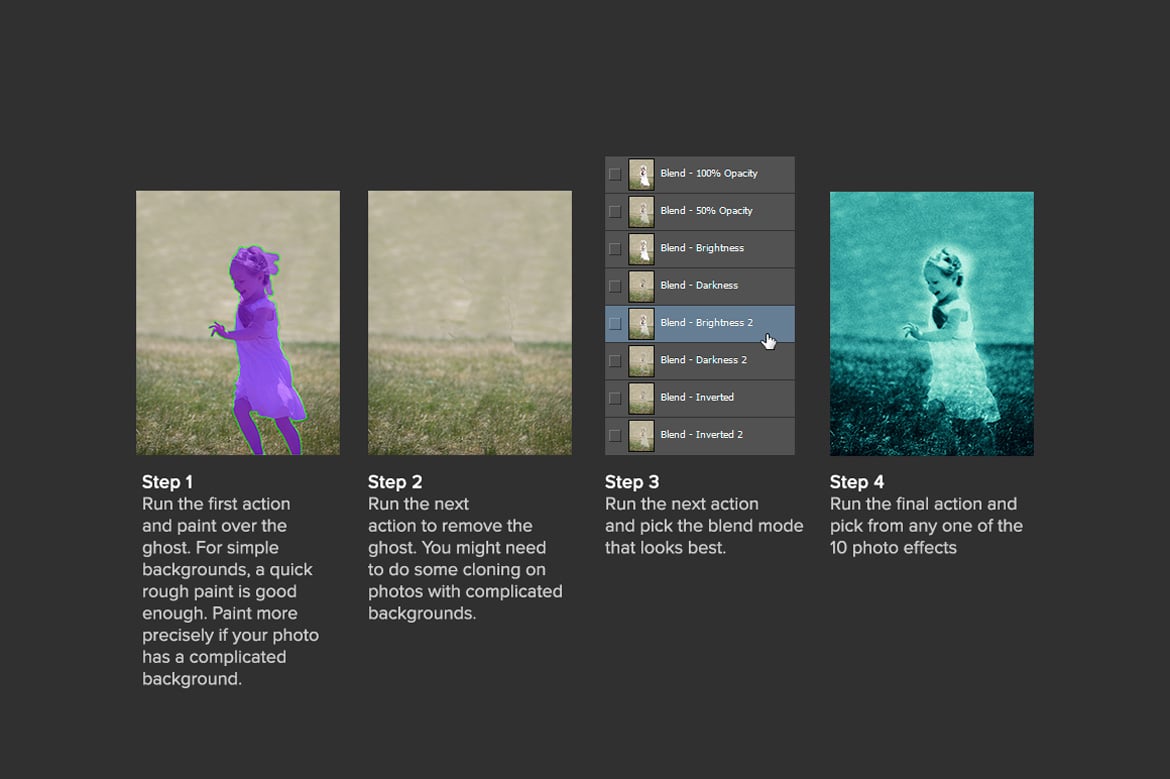Click thumbnail of Blend - Brightness
Viewport: 1170px width, 779px height.
point(641,248)
